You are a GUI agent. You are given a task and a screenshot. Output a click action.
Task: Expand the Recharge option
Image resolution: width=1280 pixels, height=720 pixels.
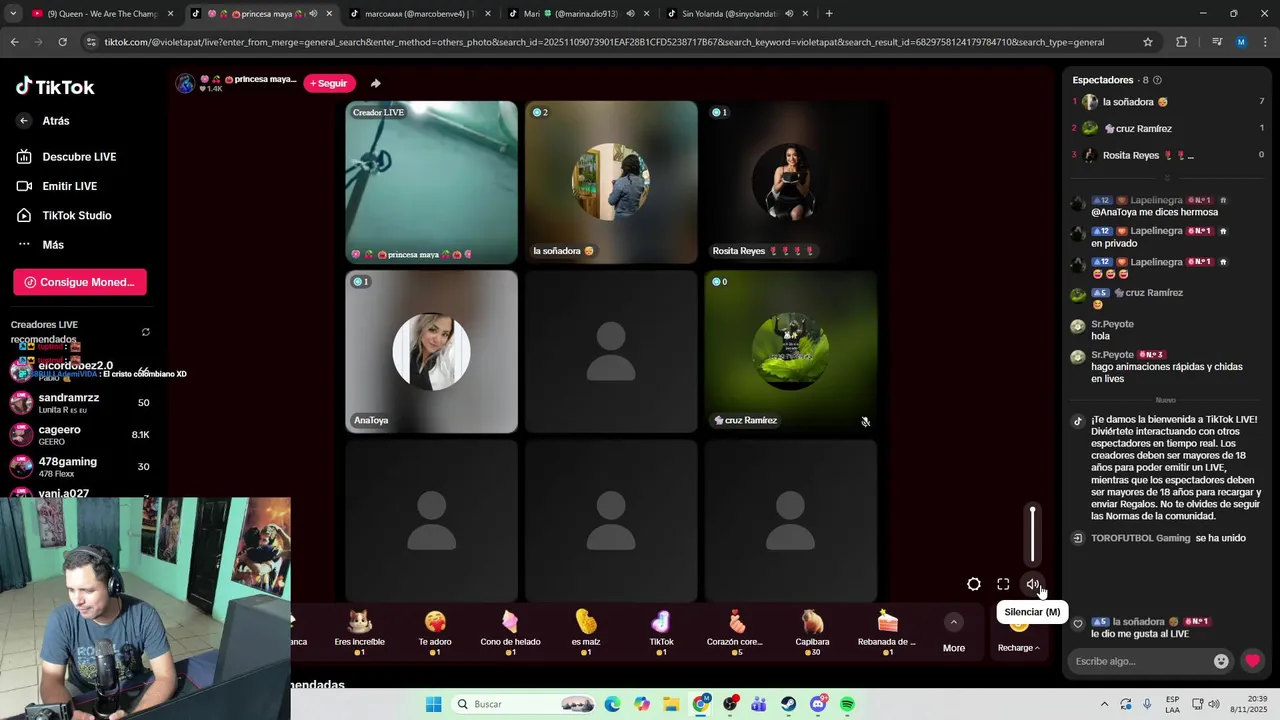[1018, 648]
